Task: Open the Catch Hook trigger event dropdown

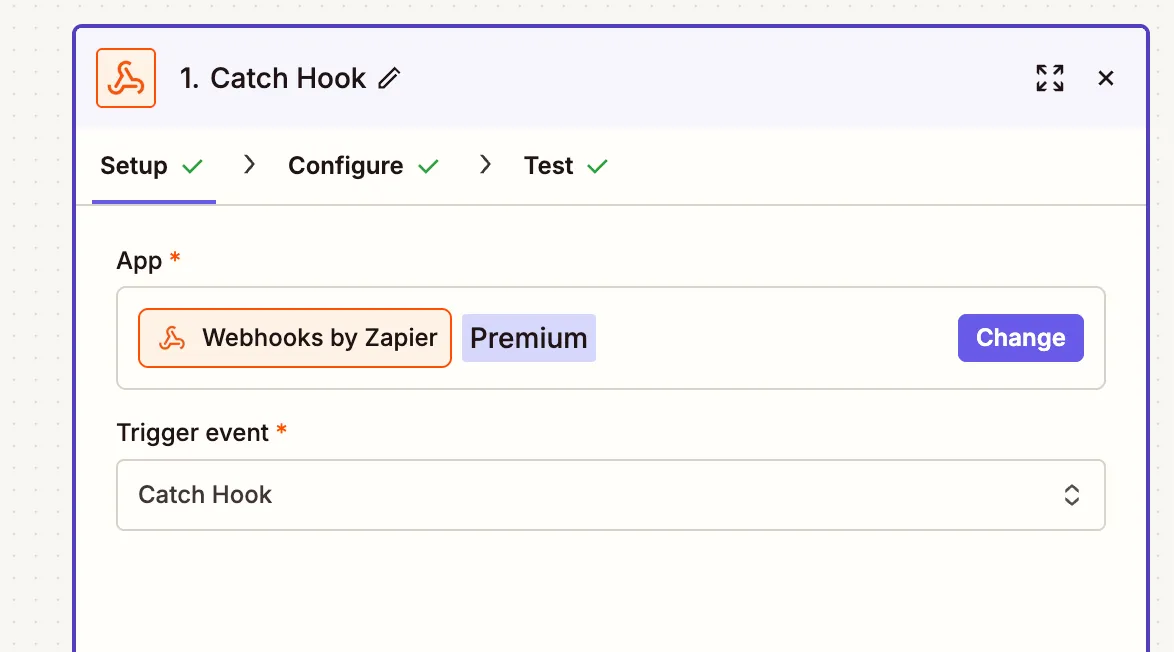Action: 611,494
